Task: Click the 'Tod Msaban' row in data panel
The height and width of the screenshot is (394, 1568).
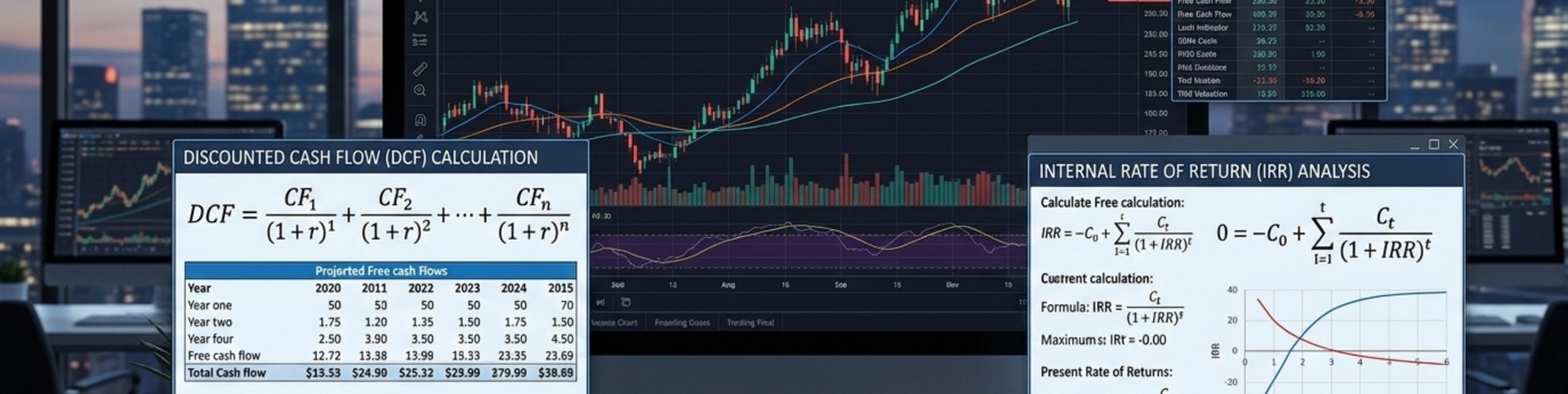Action: [x=1279, y=81]
